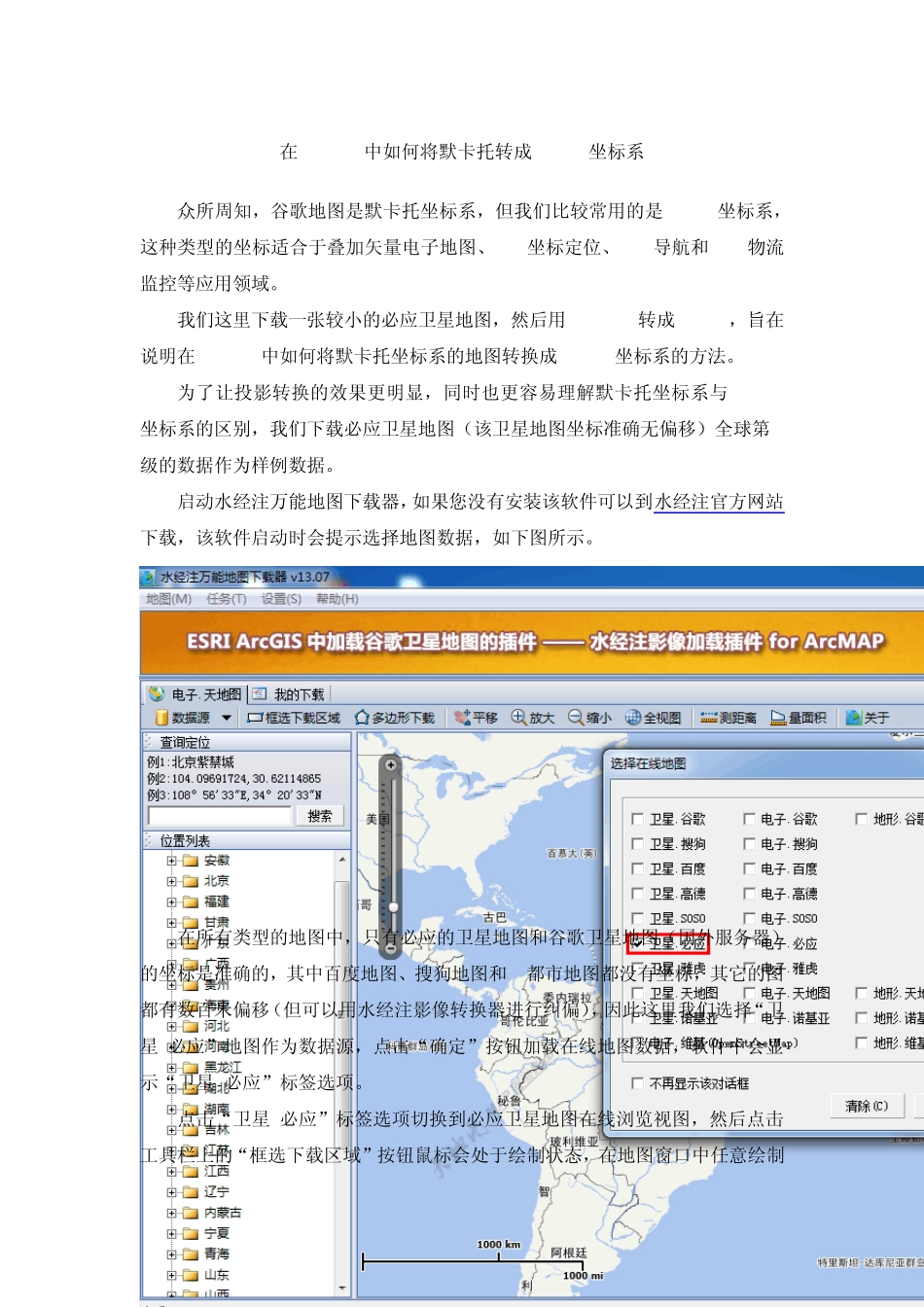Click the 清除(C) button
This screenshot has width=924, height=1307.
coord(867,1106)
